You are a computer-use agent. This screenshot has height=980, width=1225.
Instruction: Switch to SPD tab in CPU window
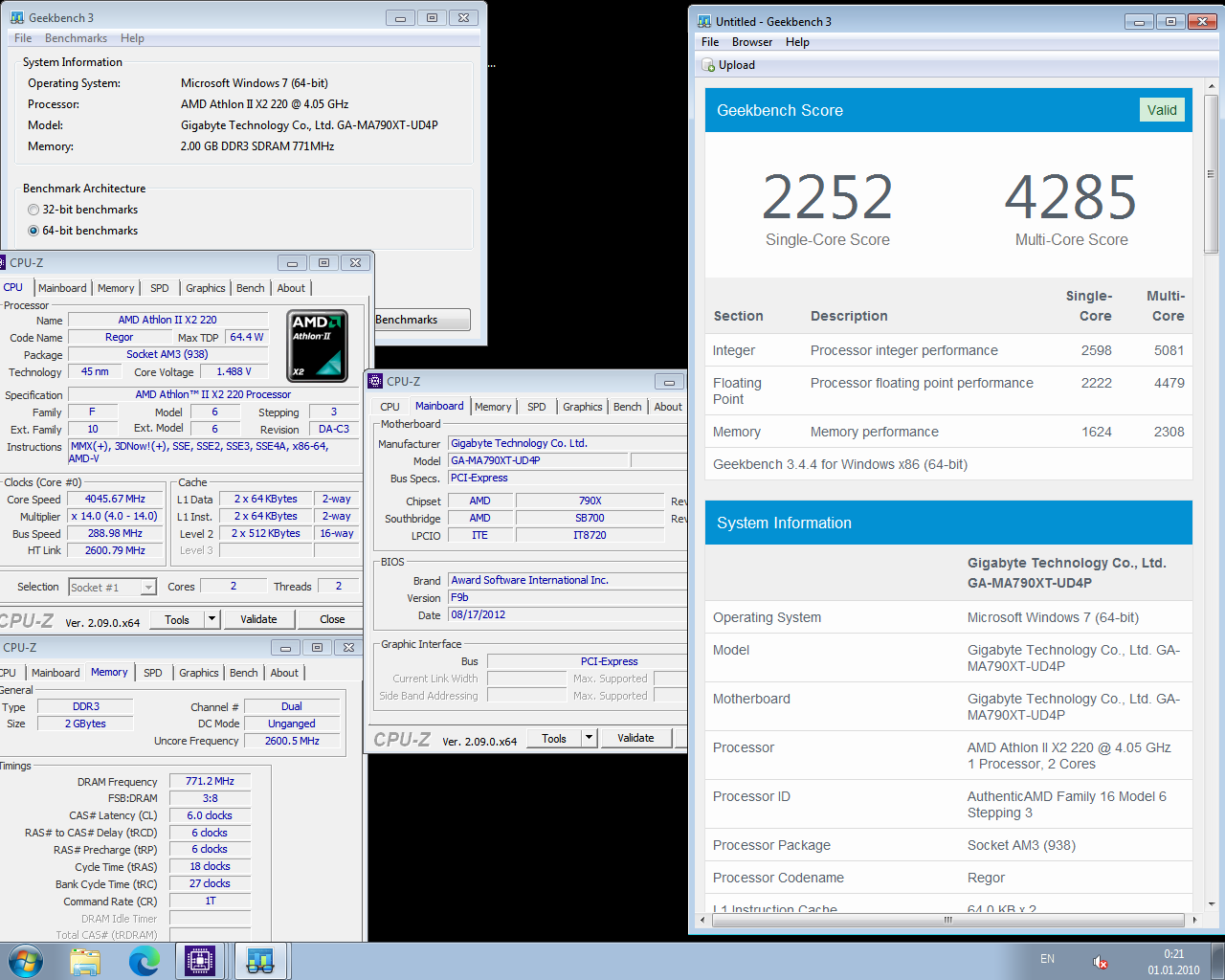click(160, 288)
